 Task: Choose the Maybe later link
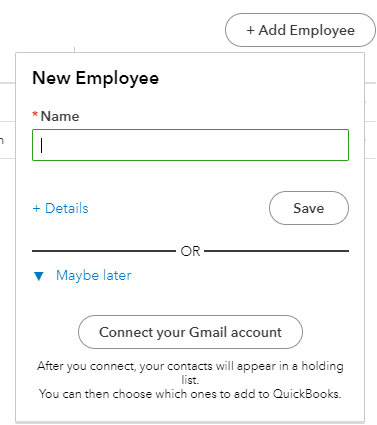pyautogui.click(x=94, y=275)
